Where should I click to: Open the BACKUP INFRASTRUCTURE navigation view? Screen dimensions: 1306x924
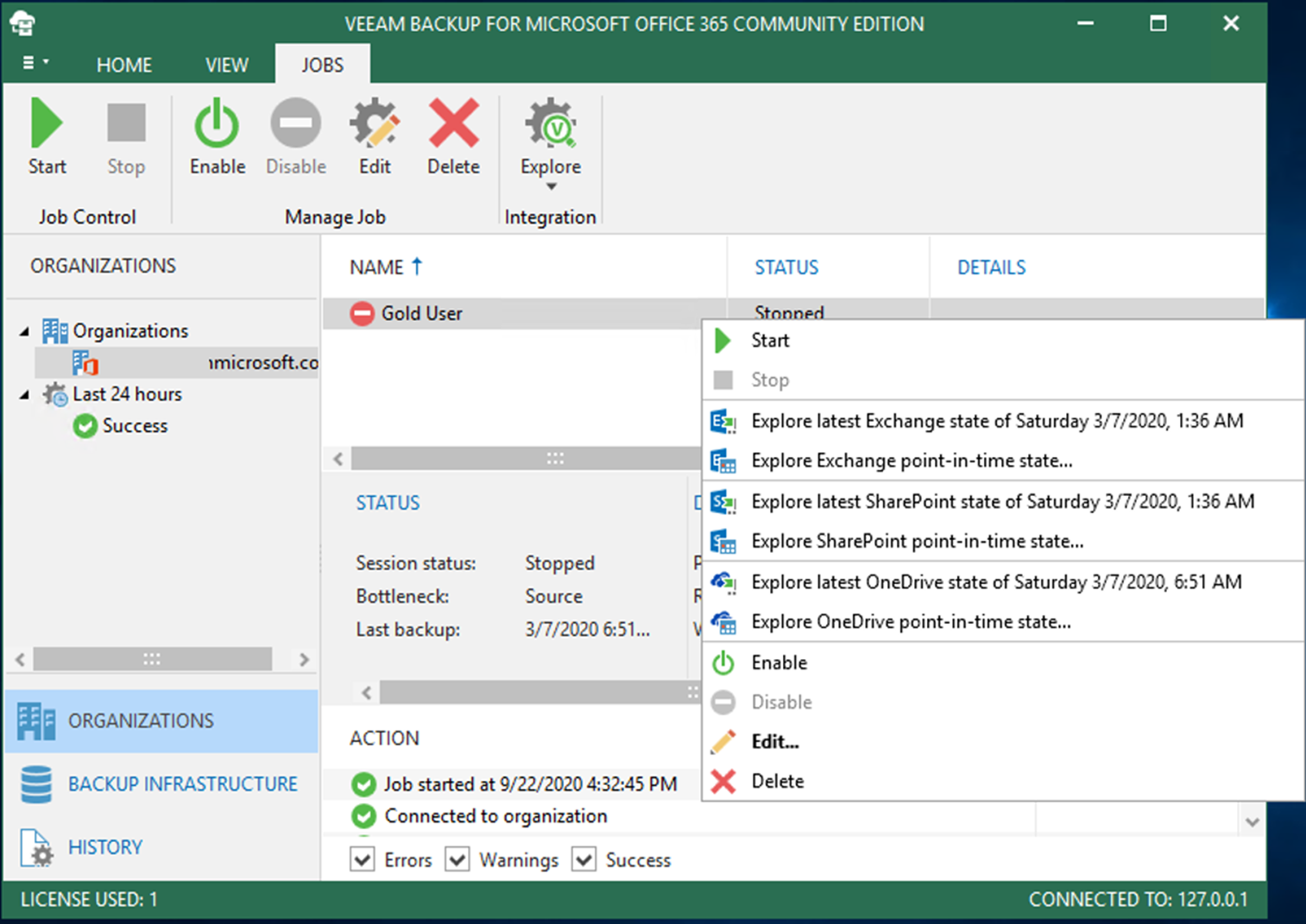tap(161, 783)
